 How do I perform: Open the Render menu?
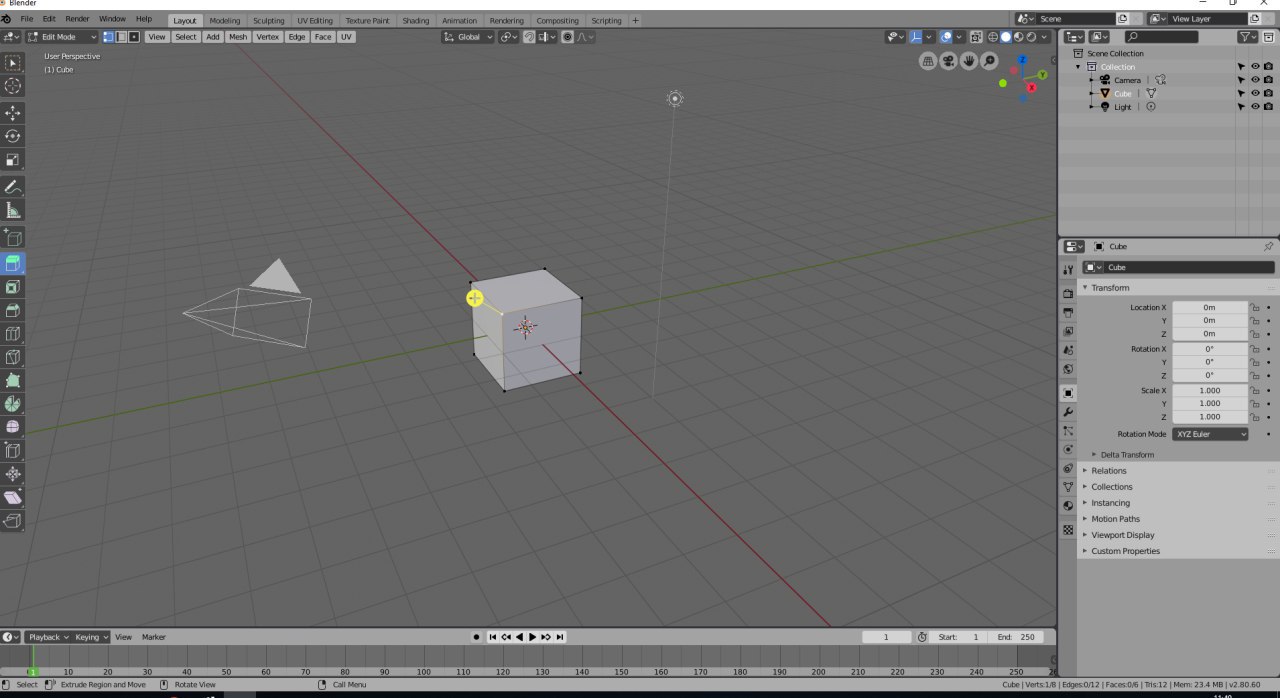[x=77, y=19]
